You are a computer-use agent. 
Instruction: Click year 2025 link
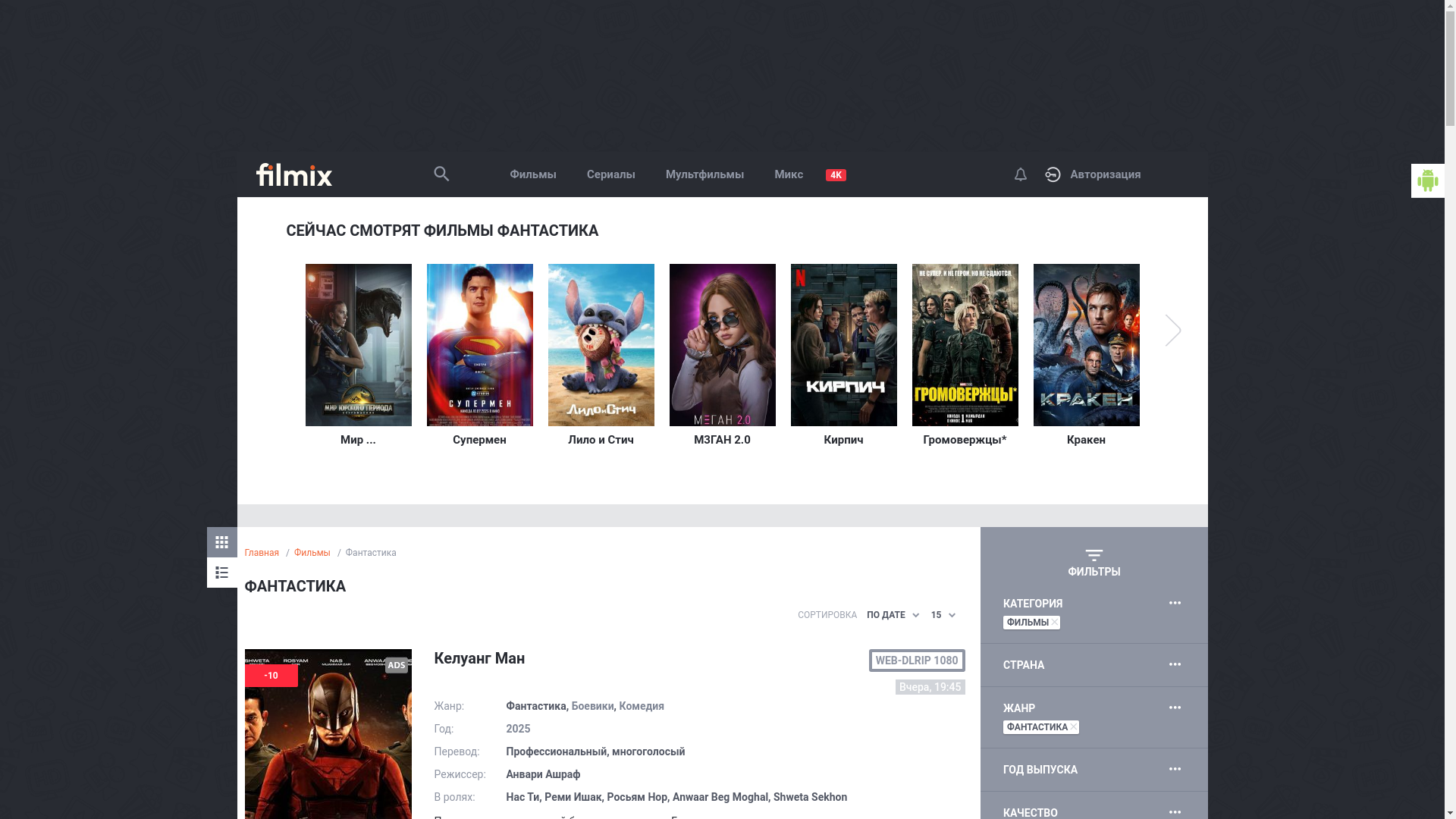pyautogui.click(x=518, y=729)
